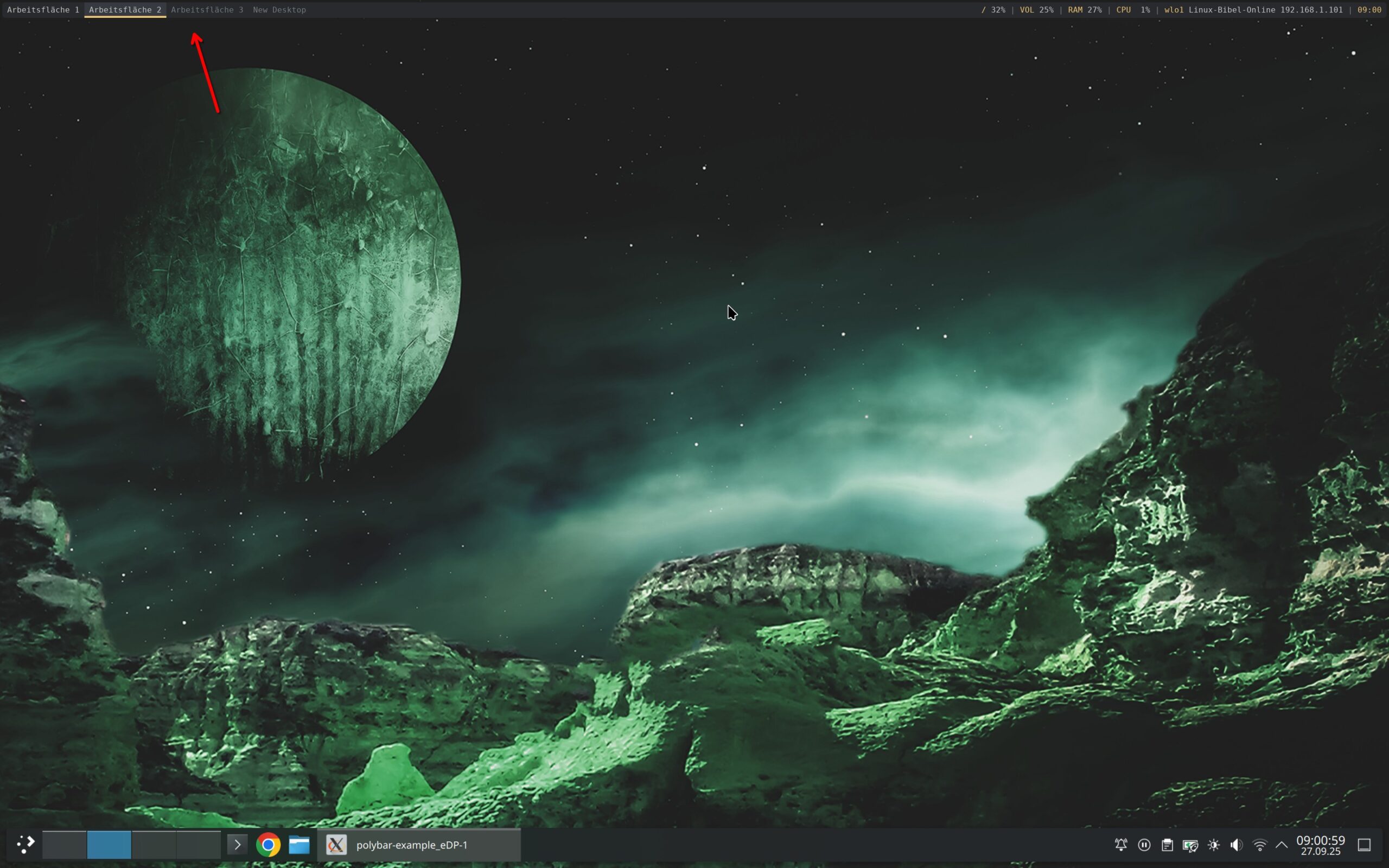Open the Dolphin file manager icon
The height and width of the screenshot is (868, 1389).
pos(299,845)
